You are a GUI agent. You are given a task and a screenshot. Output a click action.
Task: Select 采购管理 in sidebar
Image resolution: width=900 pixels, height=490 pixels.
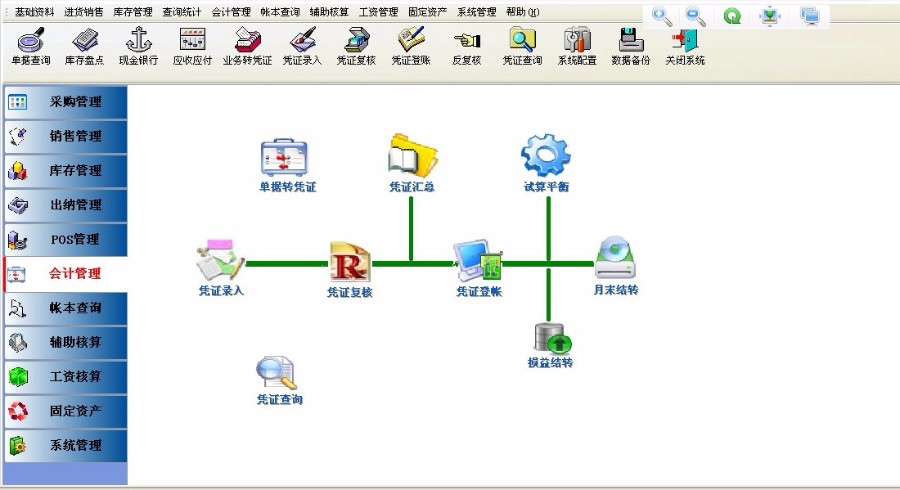[x=65, y=102]
